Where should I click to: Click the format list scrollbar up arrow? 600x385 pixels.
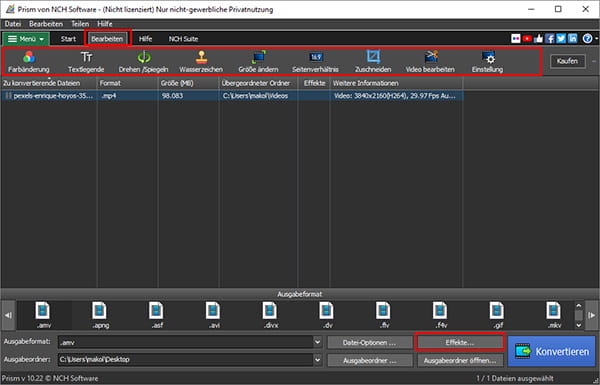click(579, 306)
